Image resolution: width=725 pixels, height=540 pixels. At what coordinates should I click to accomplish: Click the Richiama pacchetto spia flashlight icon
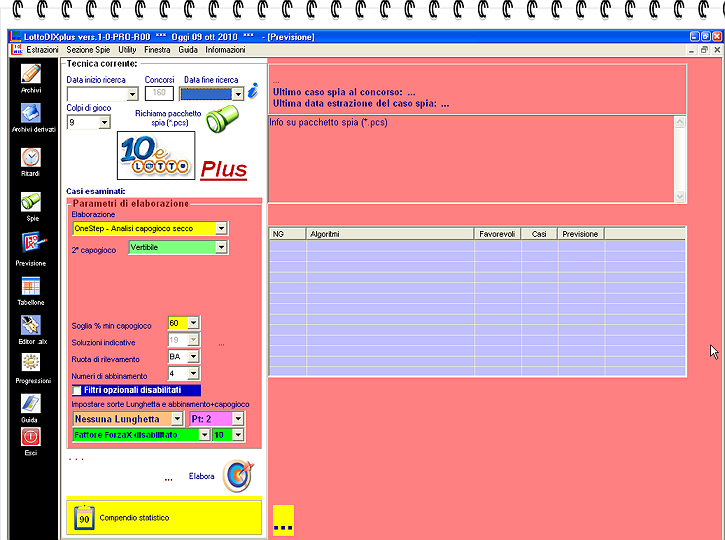coord(222,118)
